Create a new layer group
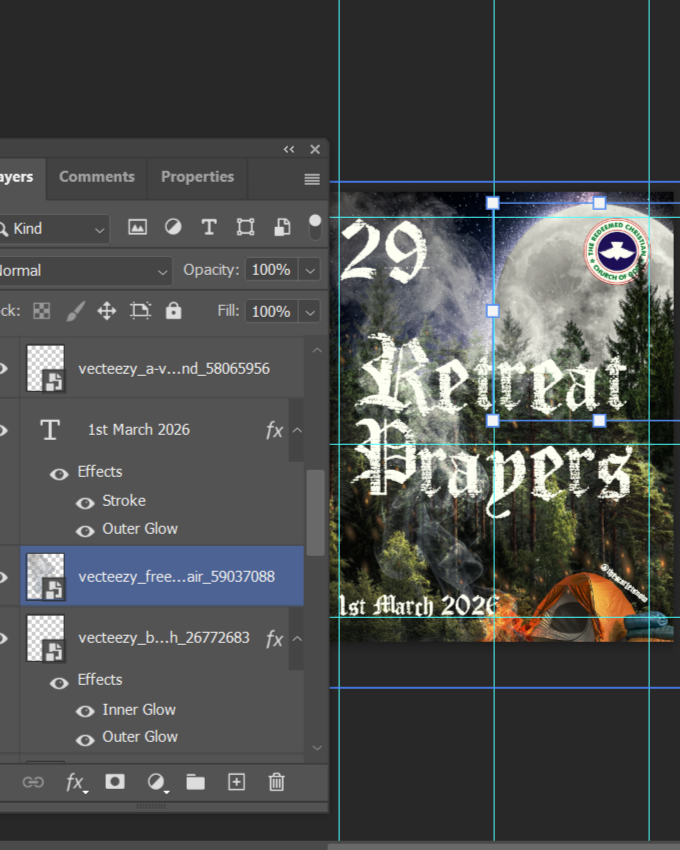 196,782
